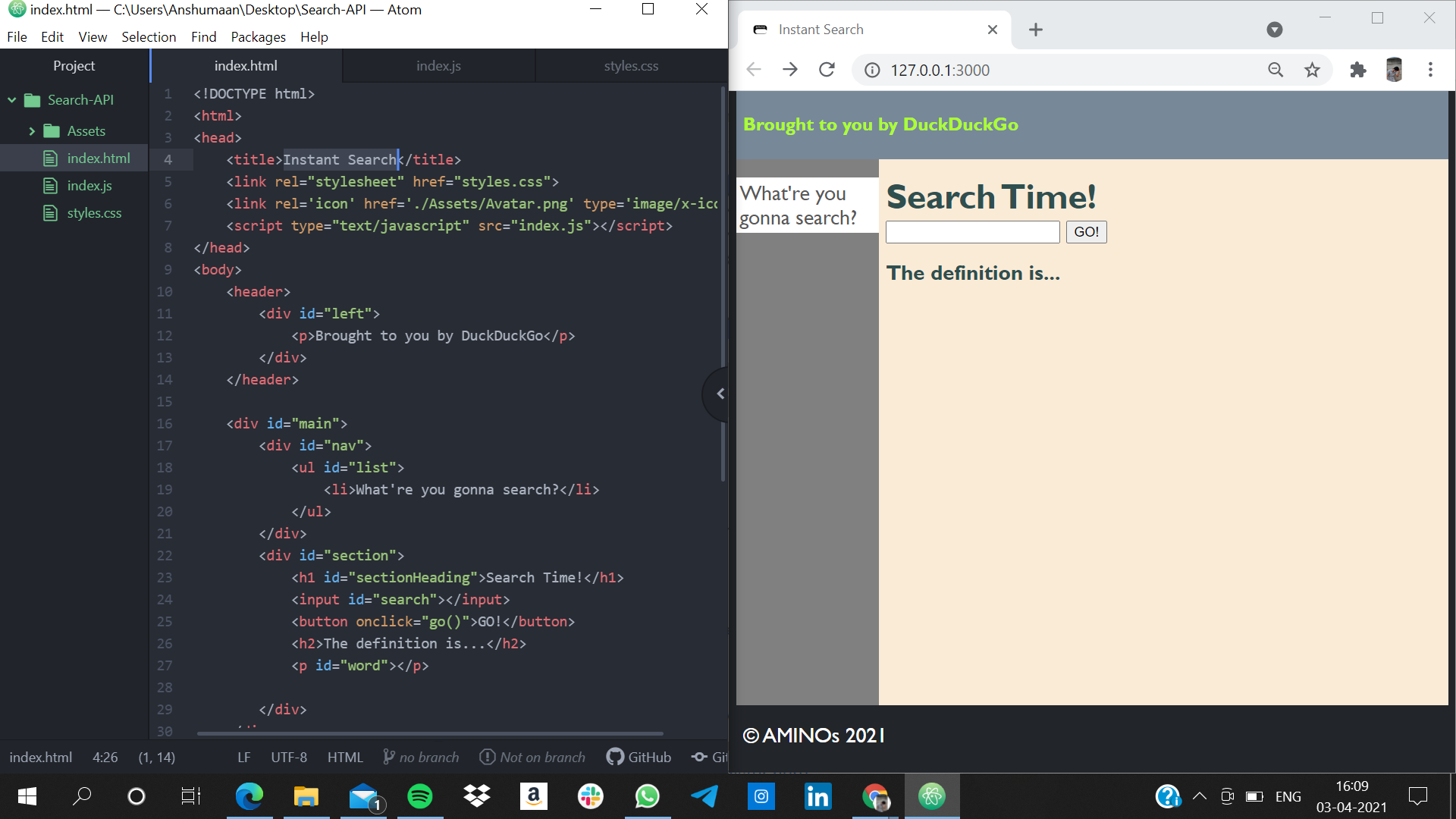Expand the Assets folder
The image size is (1456, 819).
(32, 131)
